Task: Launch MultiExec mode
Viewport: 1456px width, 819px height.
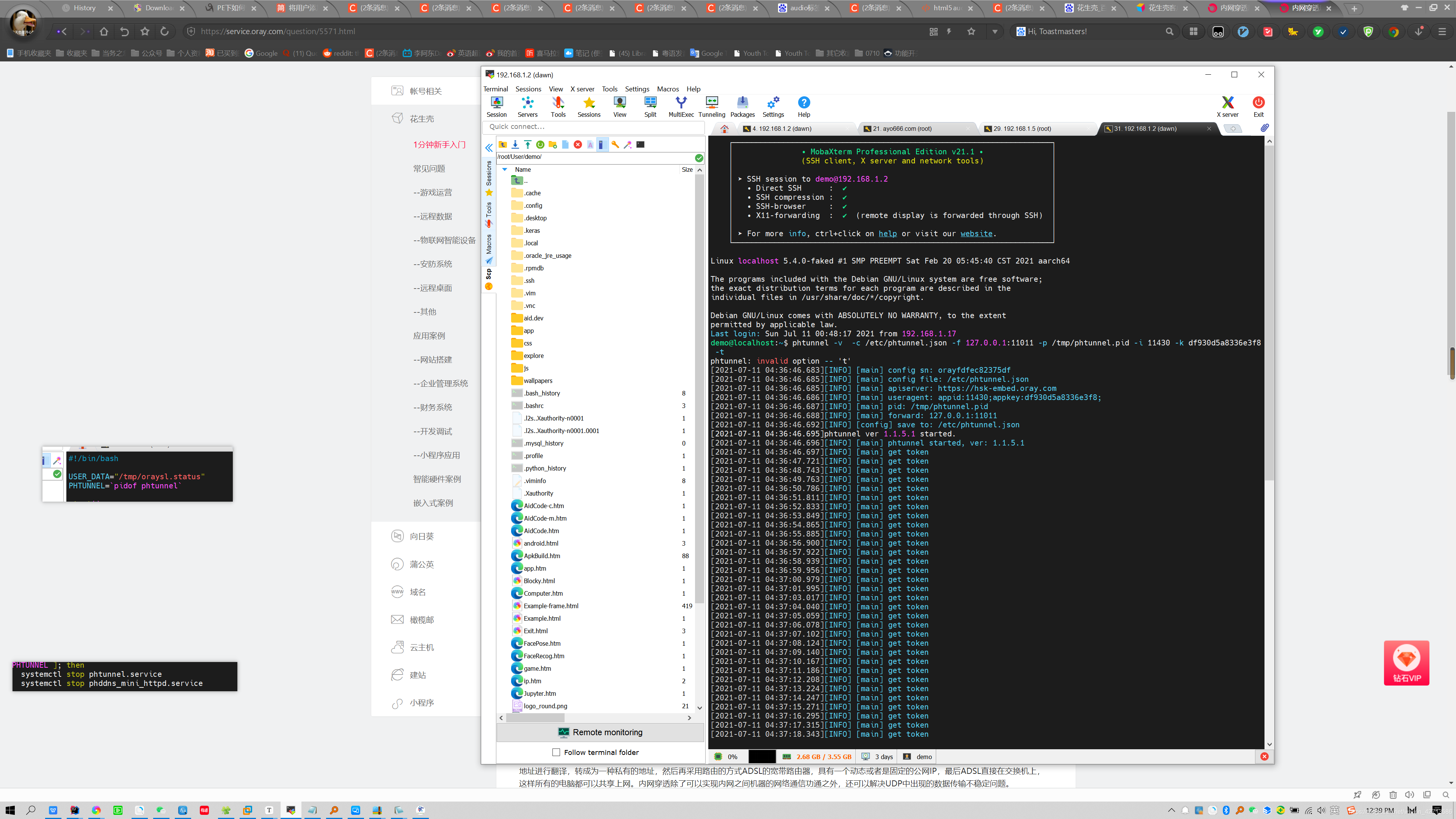Action: pos(681,106)
